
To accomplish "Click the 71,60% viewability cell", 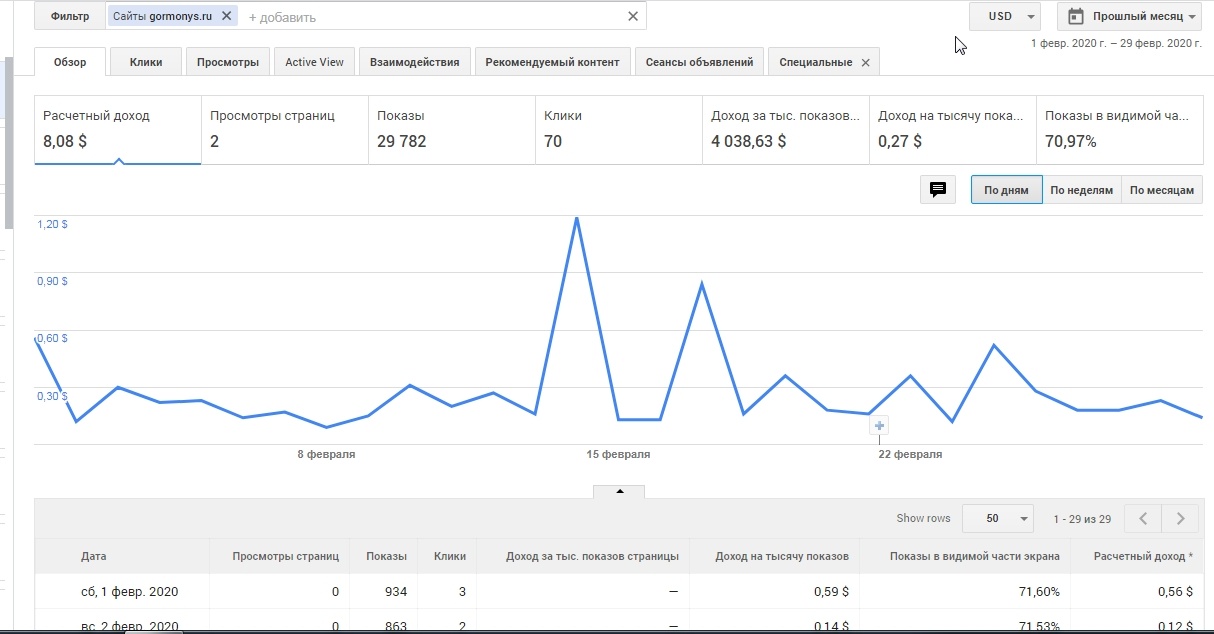I will click(1039, 592).
